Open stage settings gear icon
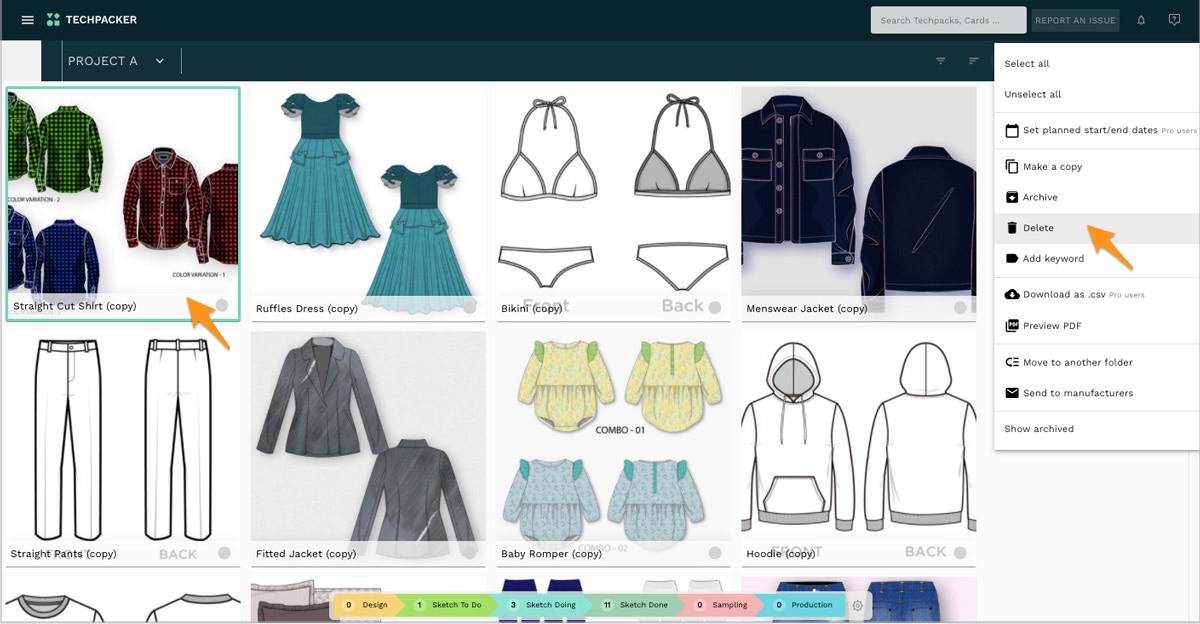 (857, 605)
